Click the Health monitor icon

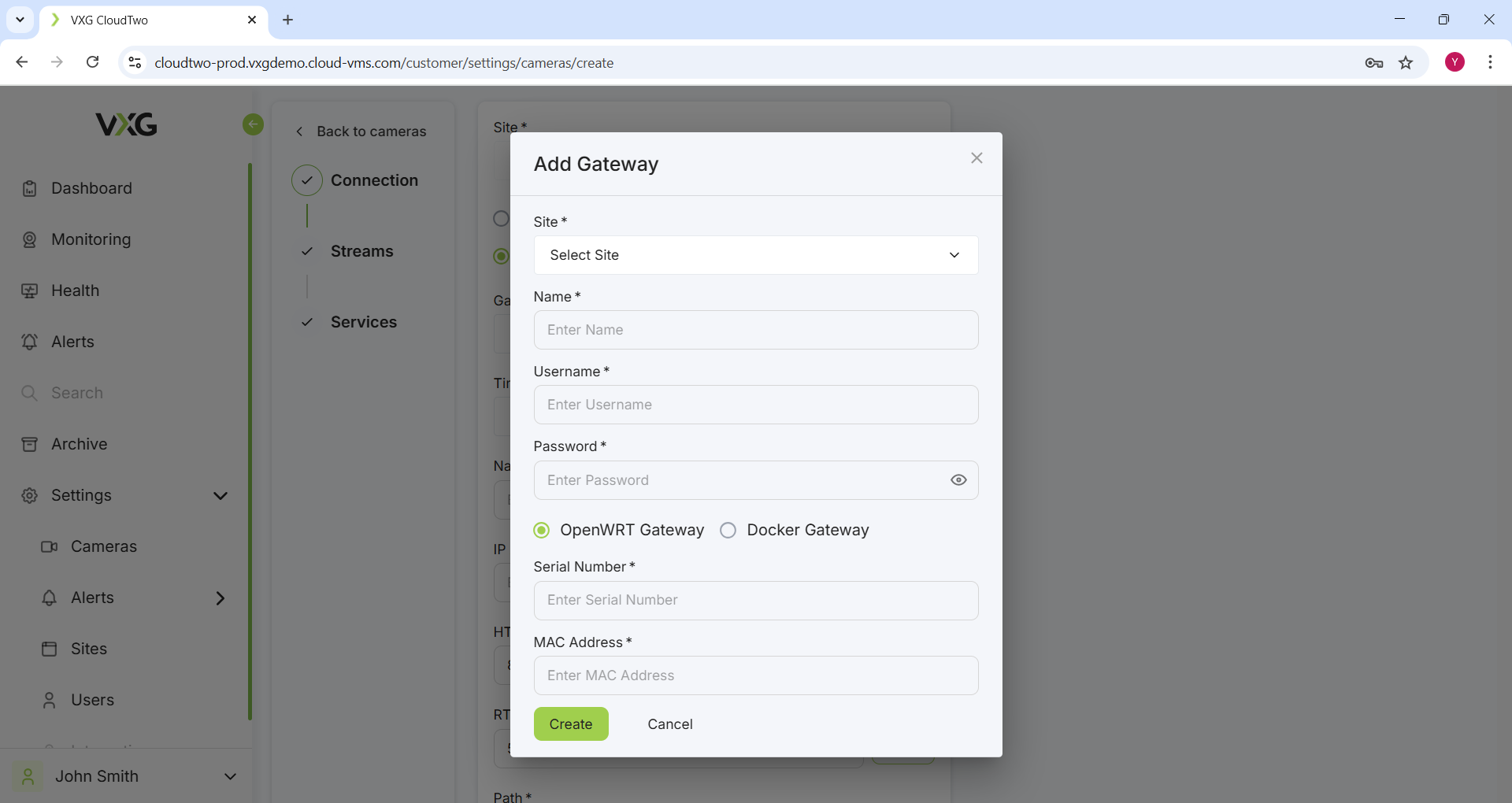(30, 291)
